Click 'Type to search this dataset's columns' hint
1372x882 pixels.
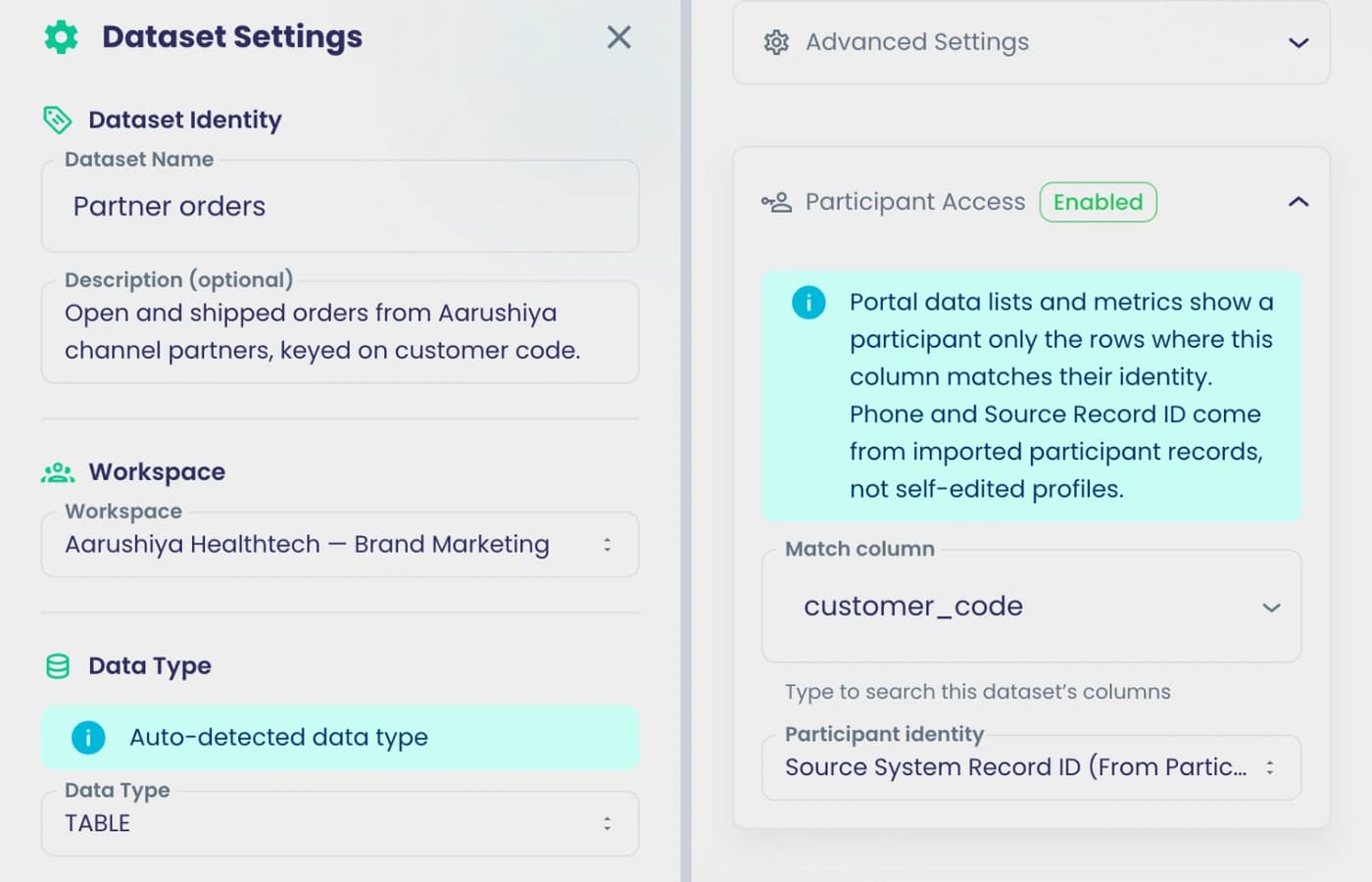[x=977, y=692]
